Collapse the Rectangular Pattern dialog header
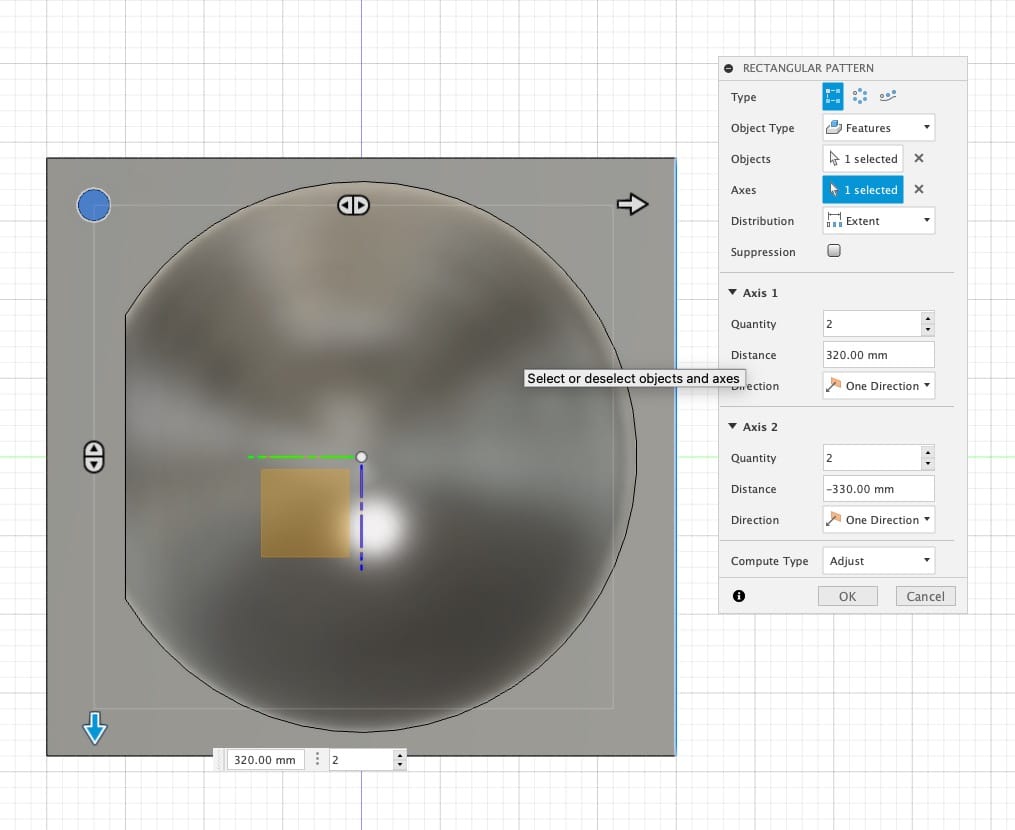The height and width of the screenshot is (830, 1015). point(729,68)
